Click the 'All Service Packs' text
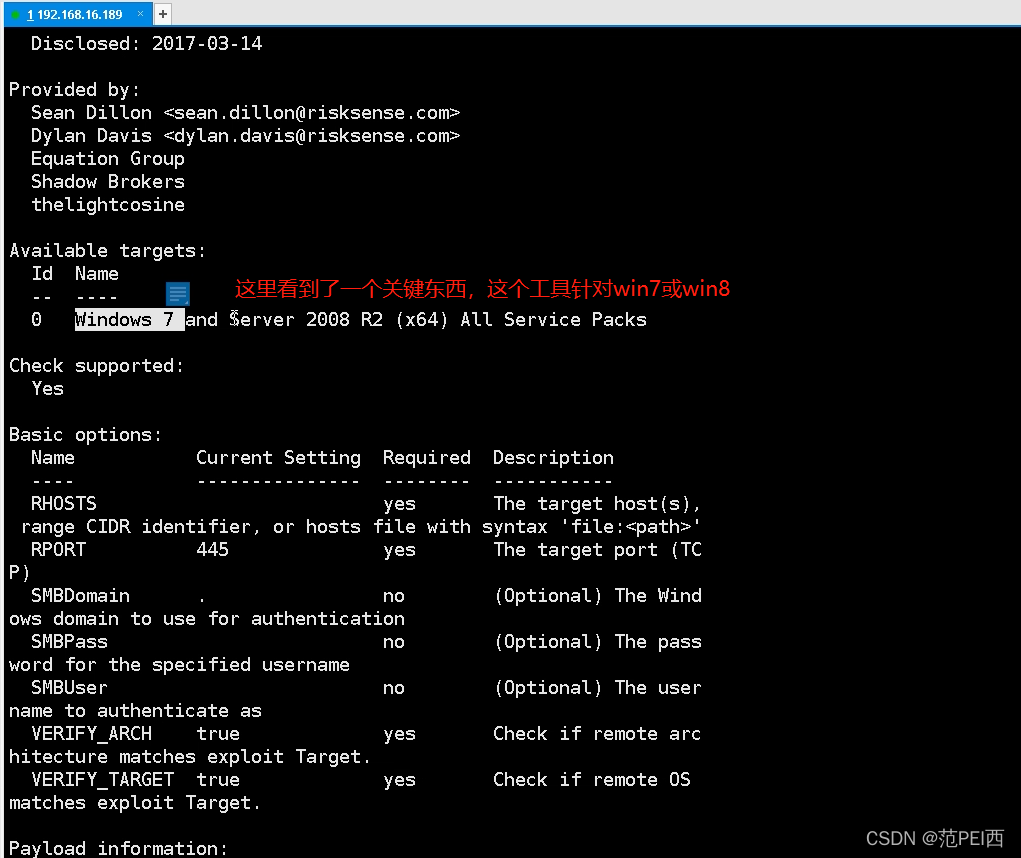Image resolution: width=1021 pixels, height=858 pixels. 553,320
